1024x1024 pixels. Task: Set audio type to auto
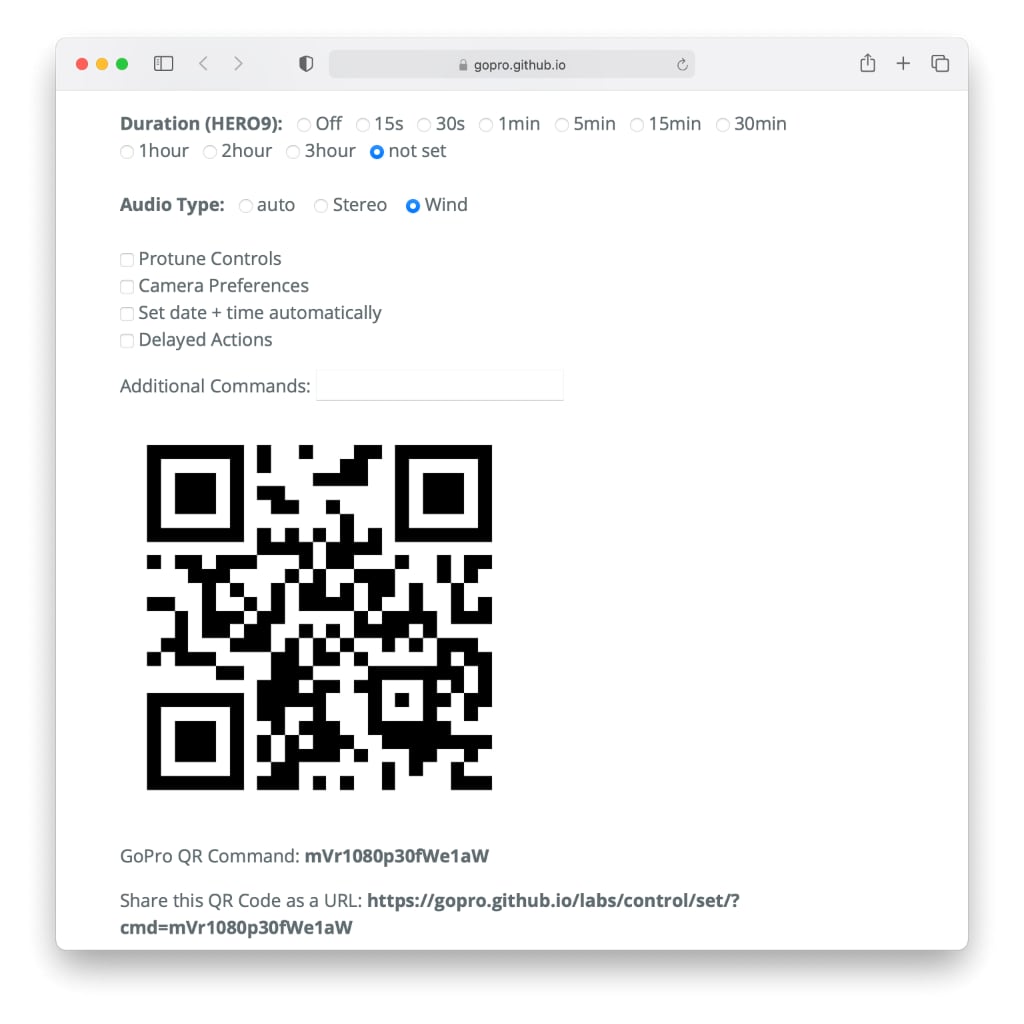pos(246,206)
